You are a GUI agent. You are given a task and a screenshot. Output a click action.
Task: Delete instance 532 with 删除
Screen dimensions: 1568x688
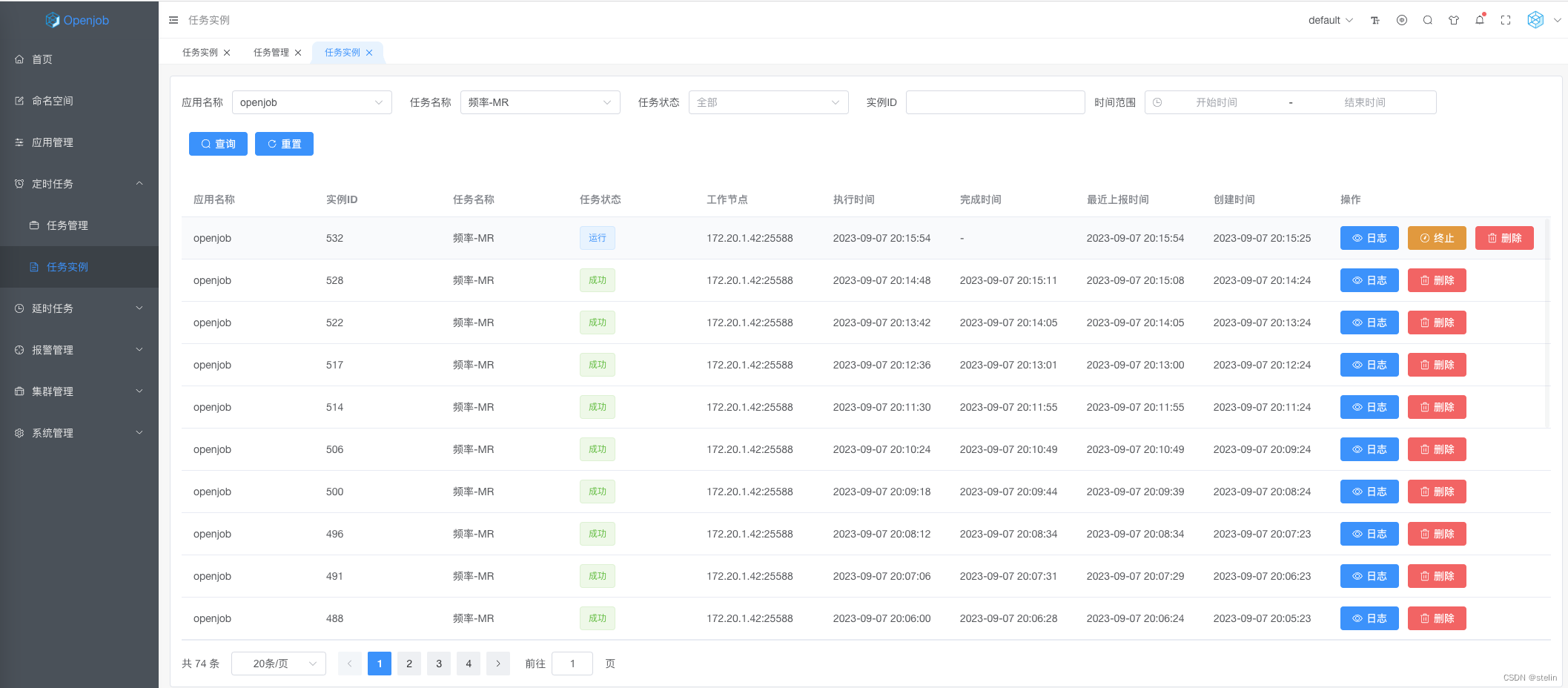1504,238
